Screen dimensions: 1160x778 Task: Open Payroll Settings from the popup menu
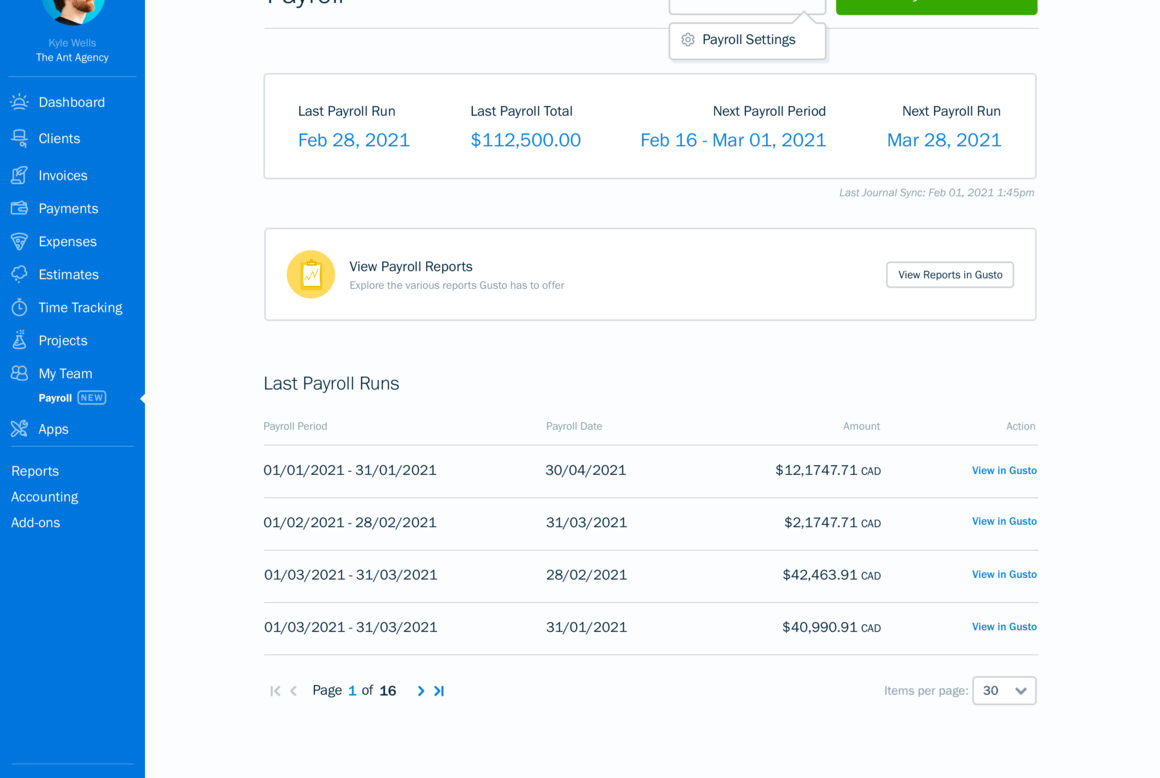tap(748, 40)
